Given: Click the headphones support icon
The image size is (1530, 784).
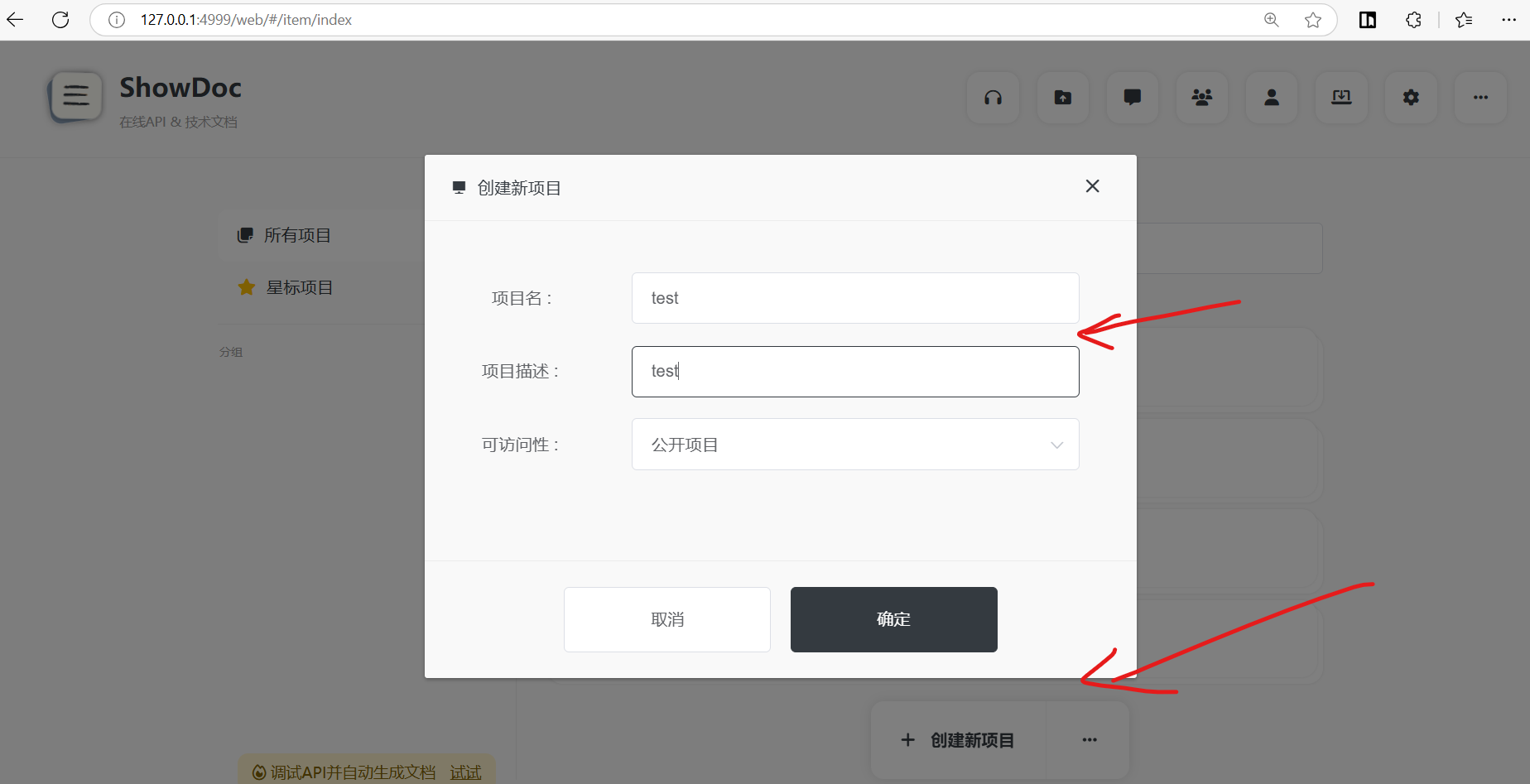Looking at the screenshot, I should coord(993,98).
